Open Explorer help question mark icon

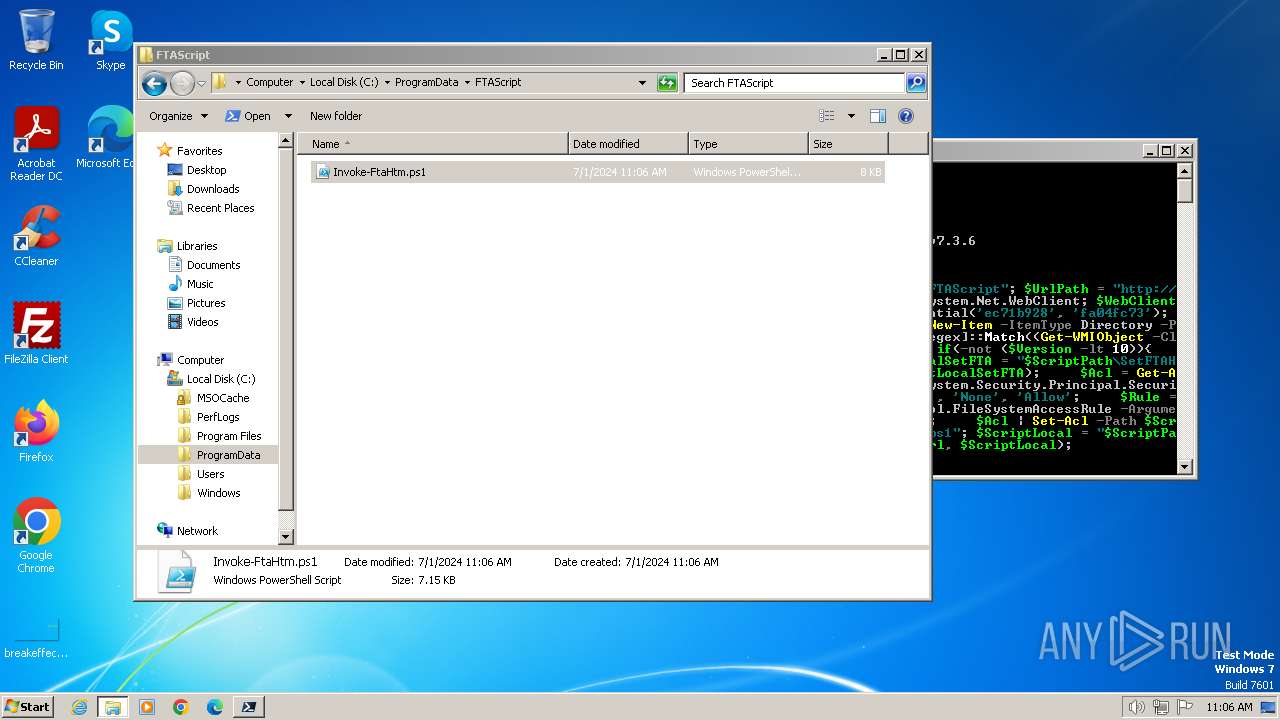pos(906,116)
